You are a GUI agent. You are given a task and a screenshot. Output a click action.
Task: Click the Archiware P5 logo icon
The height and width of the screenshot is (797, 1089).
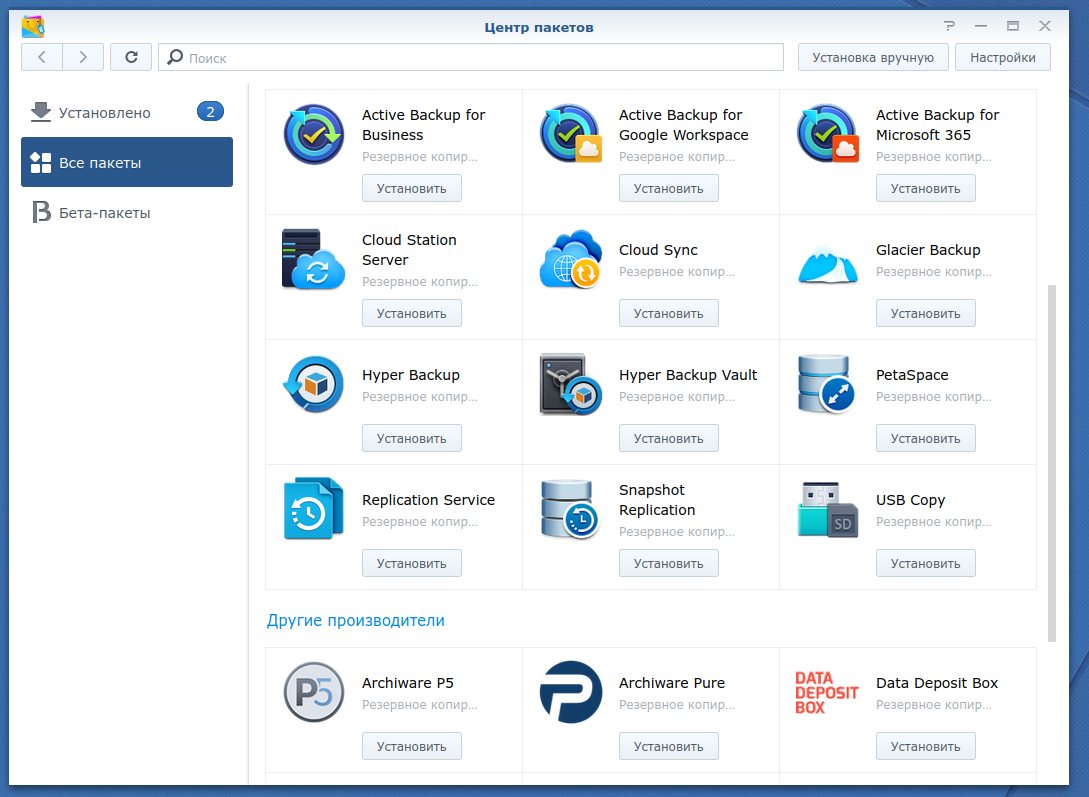click(x=314, y=692)
